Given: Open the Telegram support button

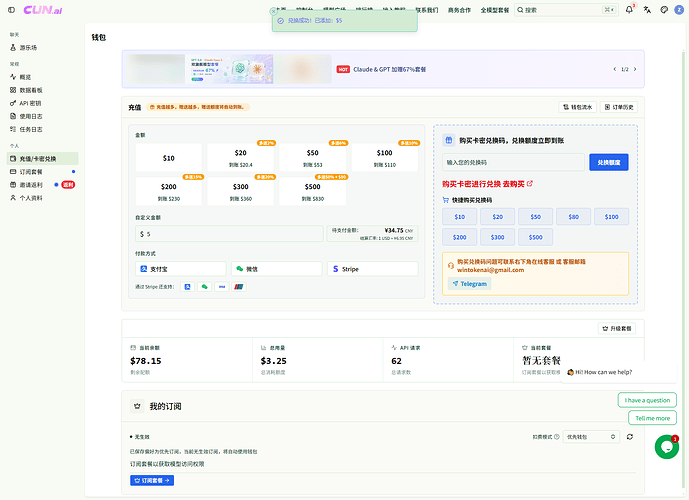Looking at the screenshot, I should point(469,284).
